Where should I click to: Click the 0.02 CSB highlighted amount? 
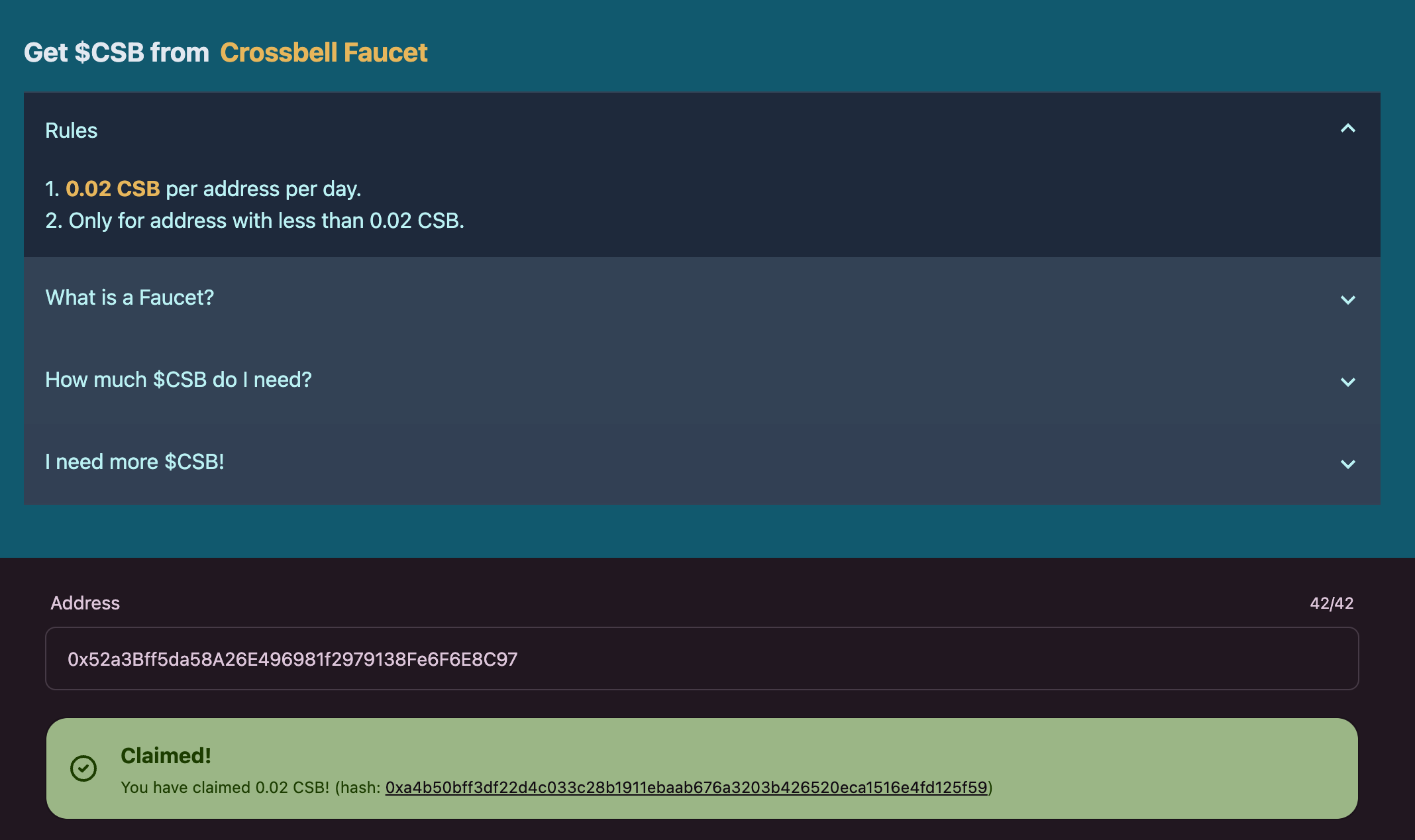(113, 189)
